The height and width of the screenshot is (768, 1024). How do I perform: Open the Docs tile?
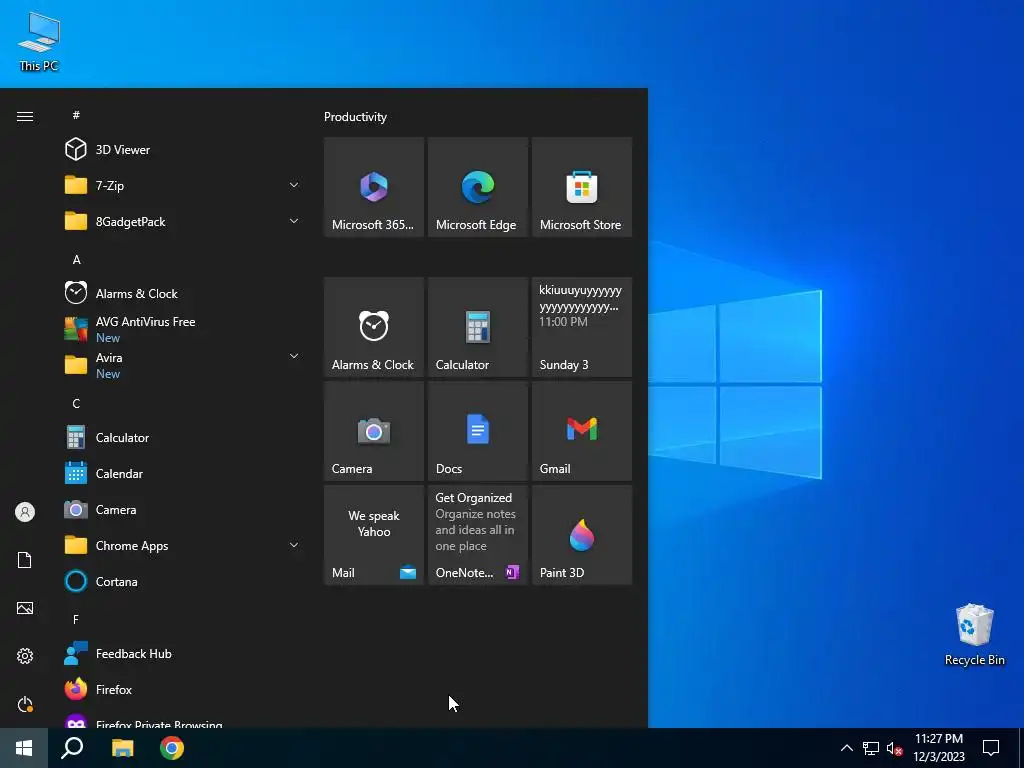point(477,431)
